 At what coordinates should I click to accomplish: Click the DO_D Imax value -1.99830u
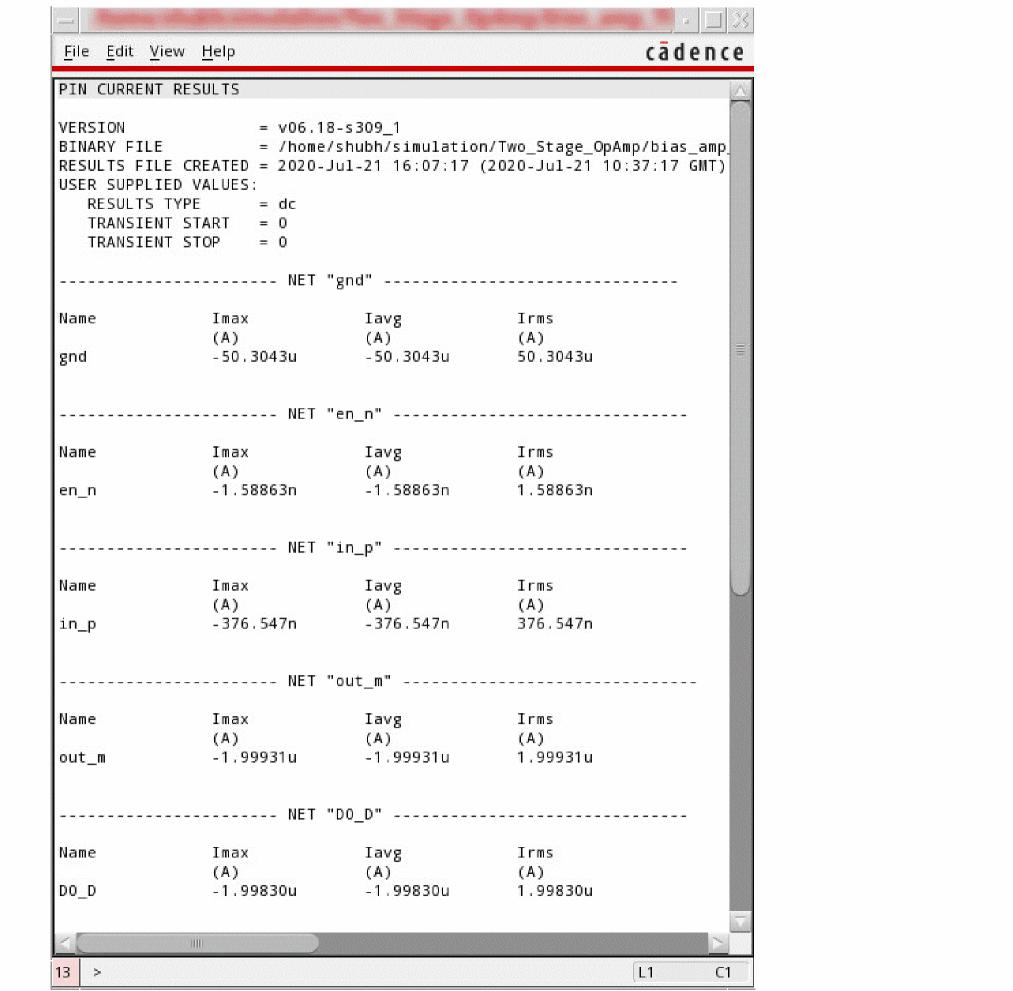coord(255,891)
